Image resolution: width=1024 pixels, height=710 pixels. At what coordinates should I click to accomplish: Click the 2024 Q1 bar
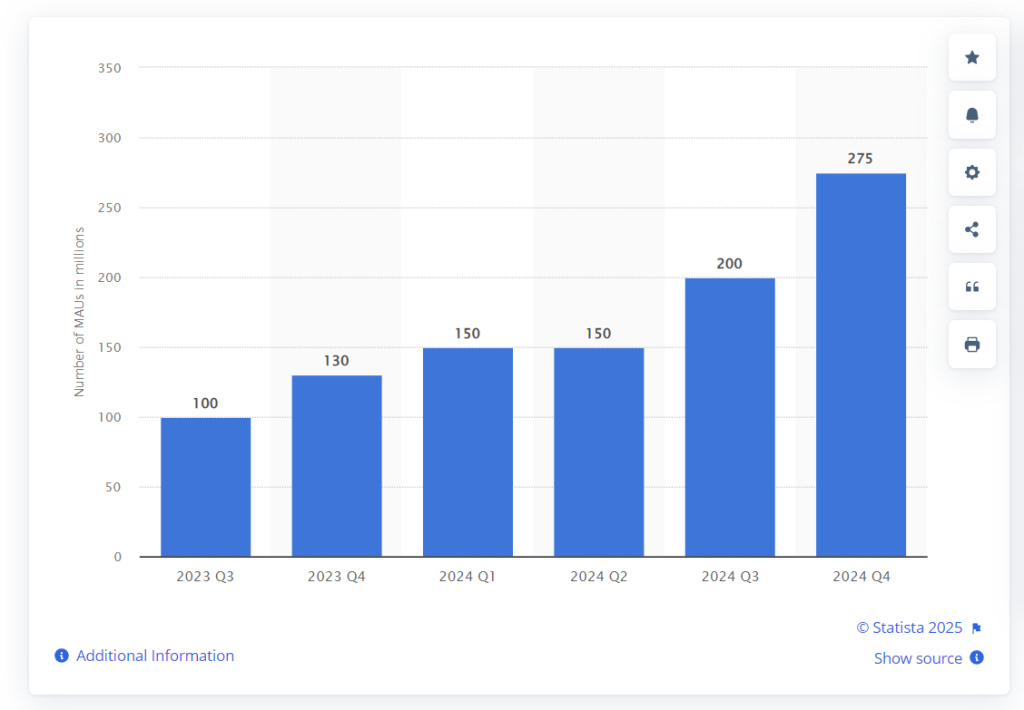(468, 452)
